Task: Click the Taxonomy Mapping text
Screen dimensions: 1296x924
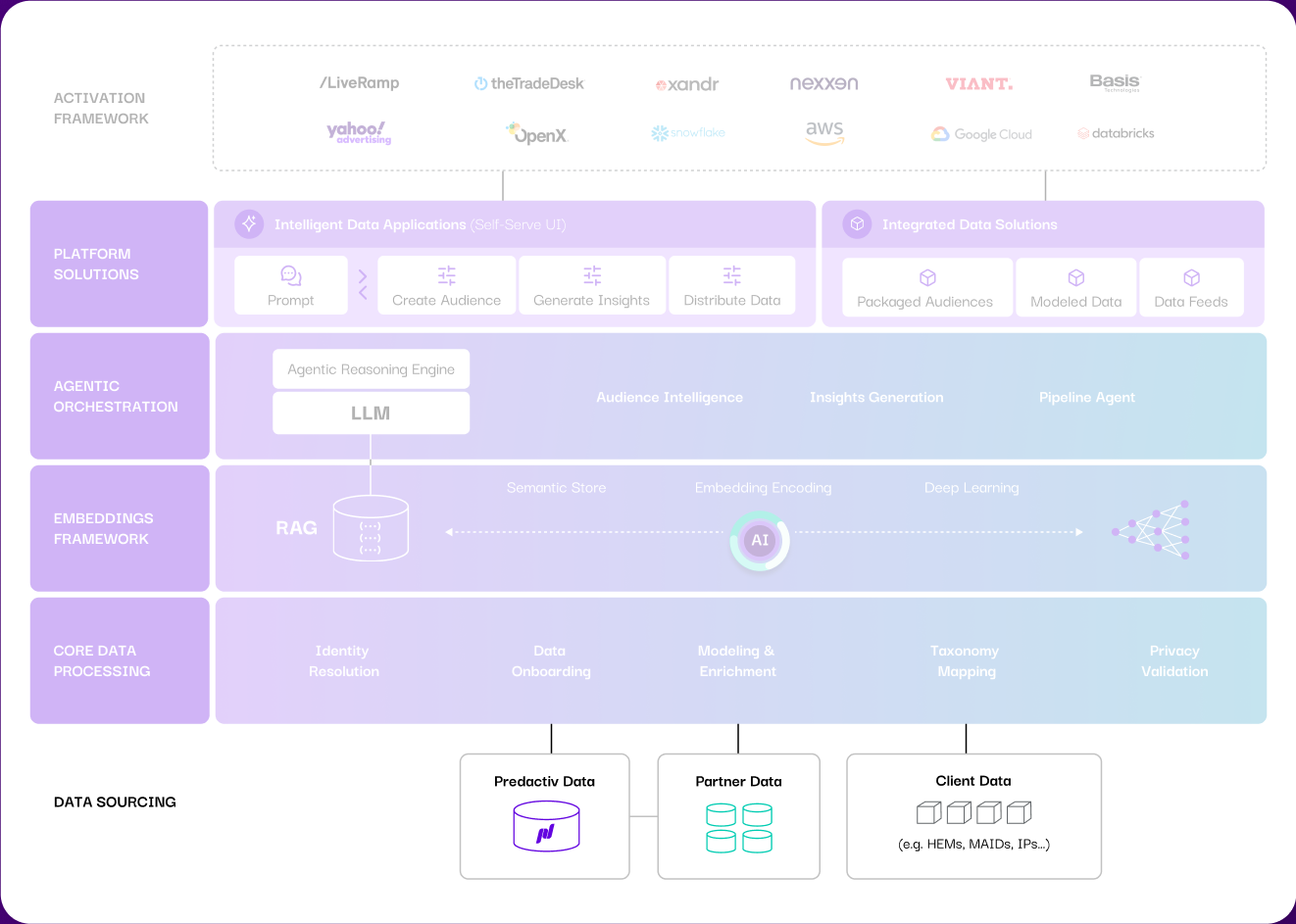Action: coord(966,660)
